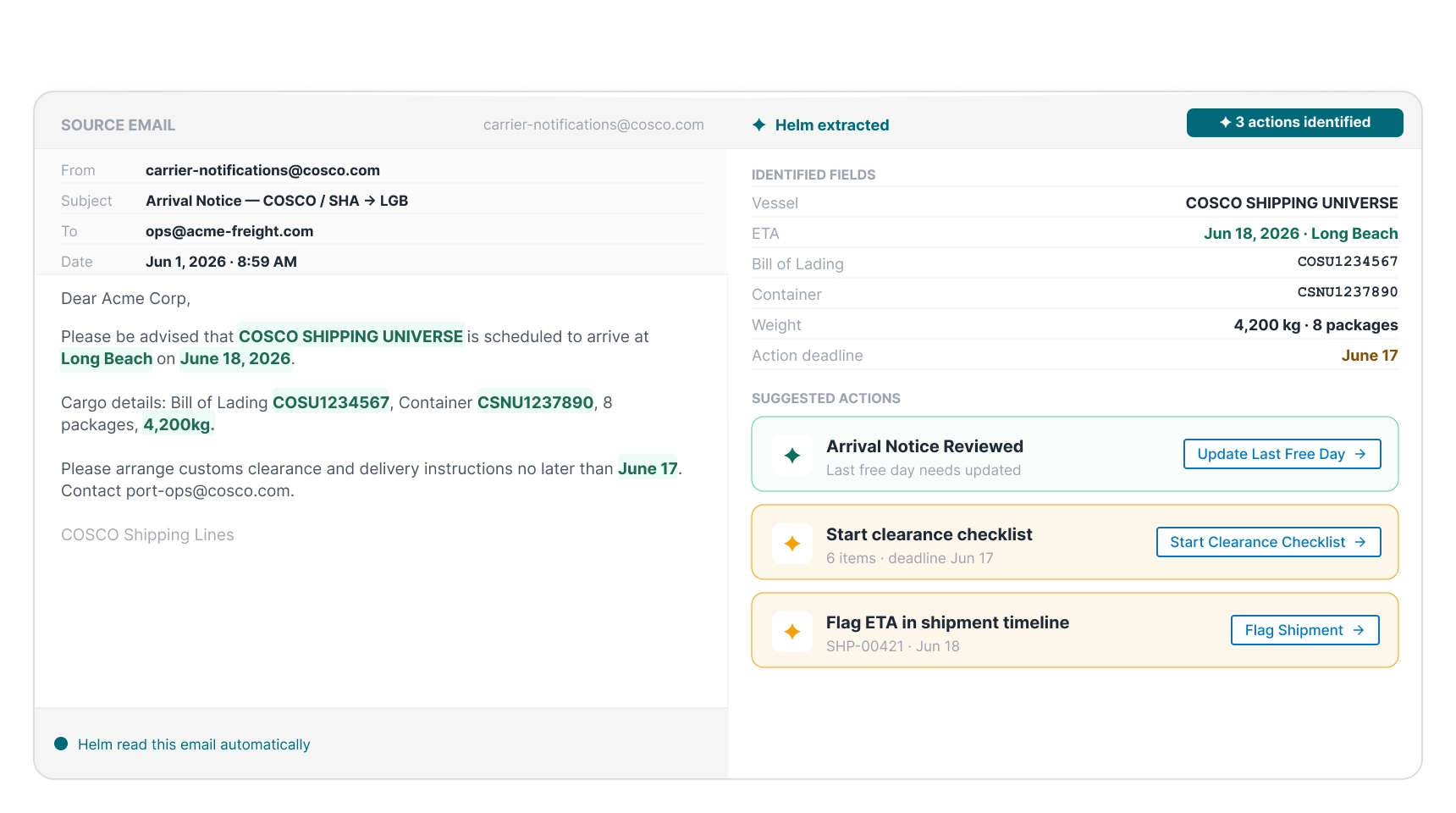1456x813 pixels.
Task: Click the green sparkle icon for Arrival Notice Reviewed
Action: (x=792, y=456)
